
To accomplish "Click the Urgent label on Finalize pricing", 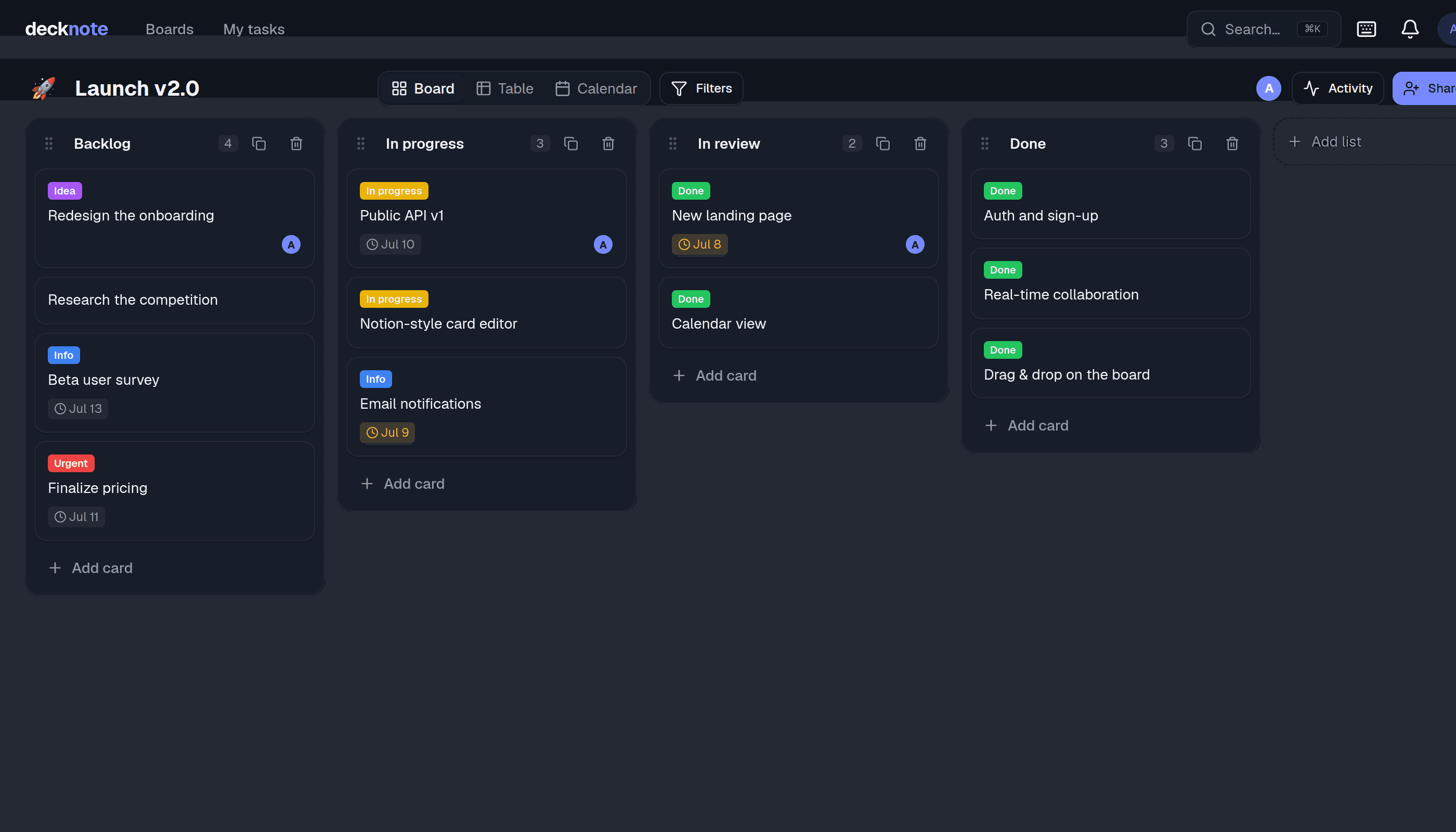I will (71, 463).
